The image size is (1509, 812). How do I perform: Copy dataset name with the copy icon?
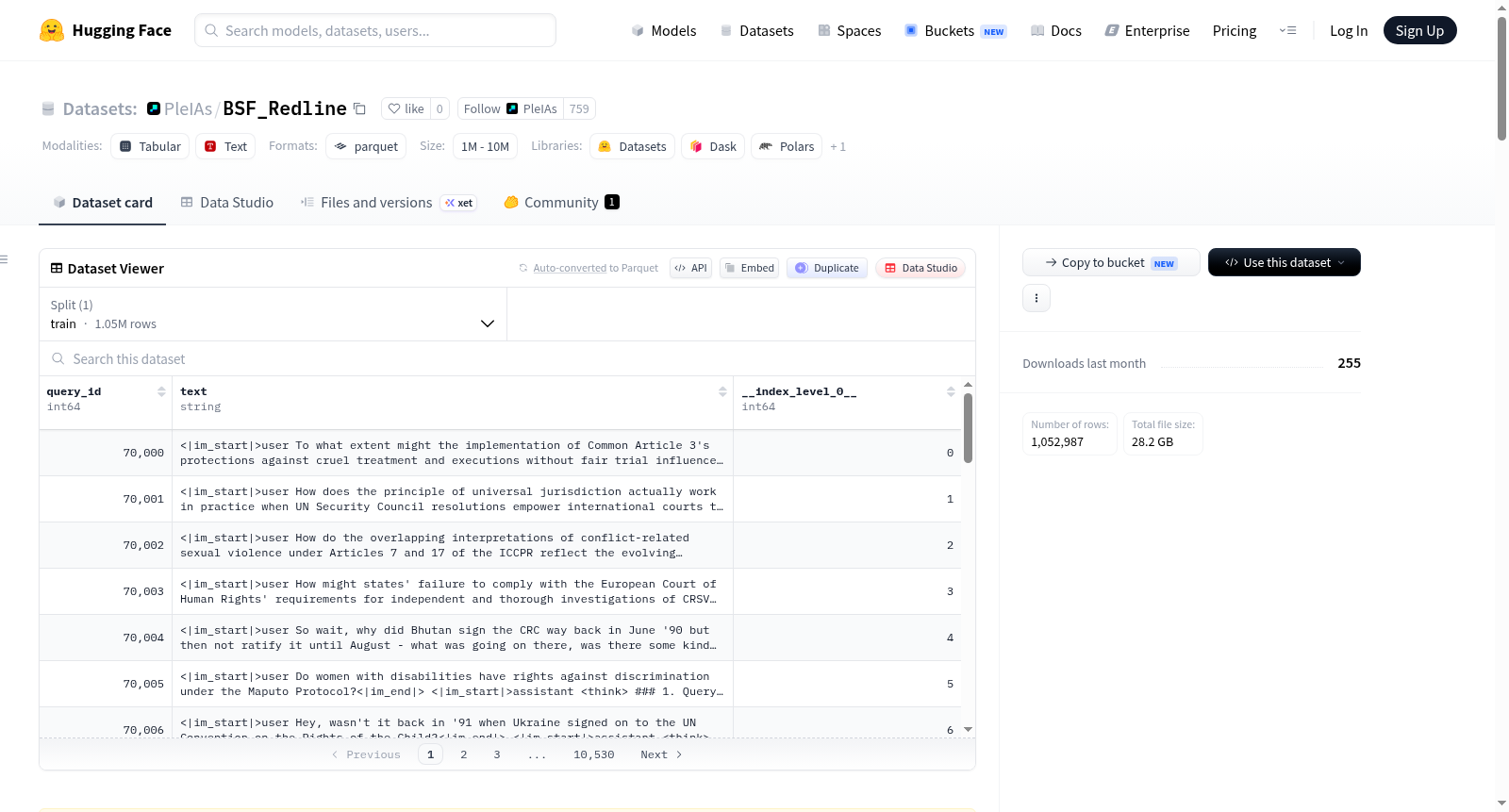click(x=359, y=108)
